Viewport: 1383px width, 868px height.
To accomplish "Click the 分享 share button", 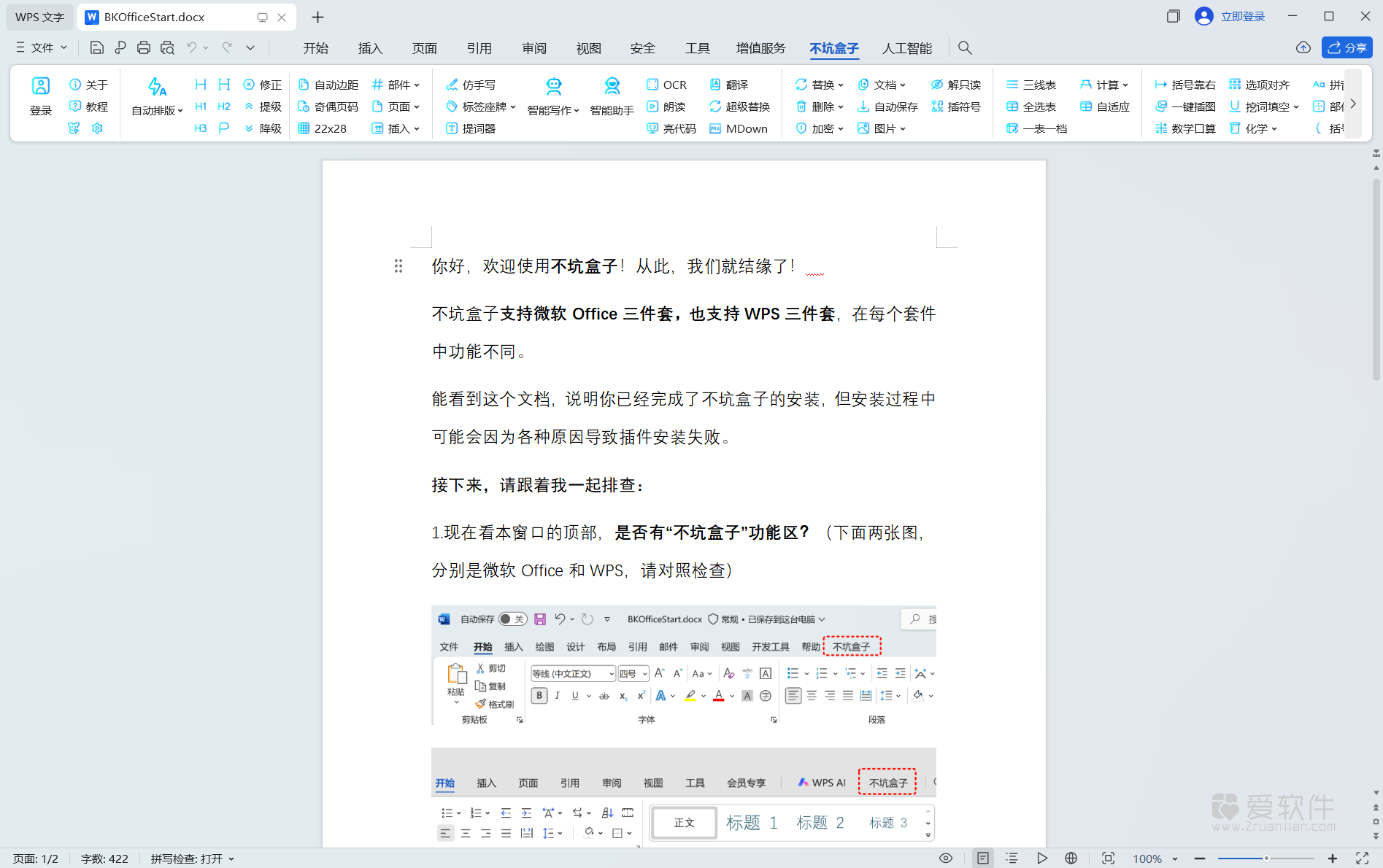I will [1347, 47].
